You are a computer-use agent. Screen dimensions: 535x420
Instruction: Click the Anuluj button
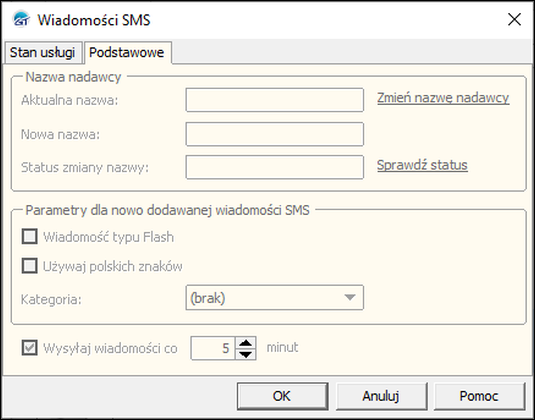381,396
